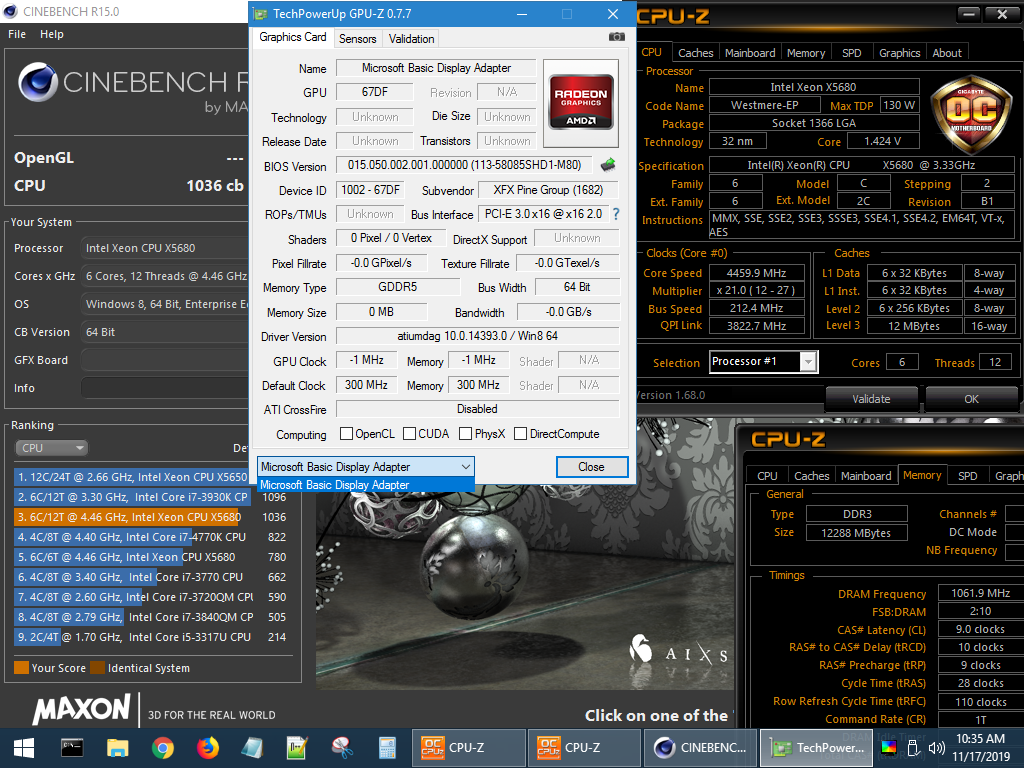1024x768 pixels.
Task: Open the Memory tab in upper CPU-Z
Action: tap(806, 53)
